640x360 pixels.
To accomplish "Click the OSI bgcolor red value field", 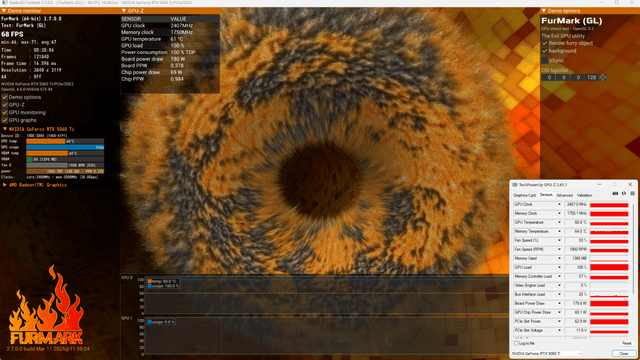I will [549, 77].
